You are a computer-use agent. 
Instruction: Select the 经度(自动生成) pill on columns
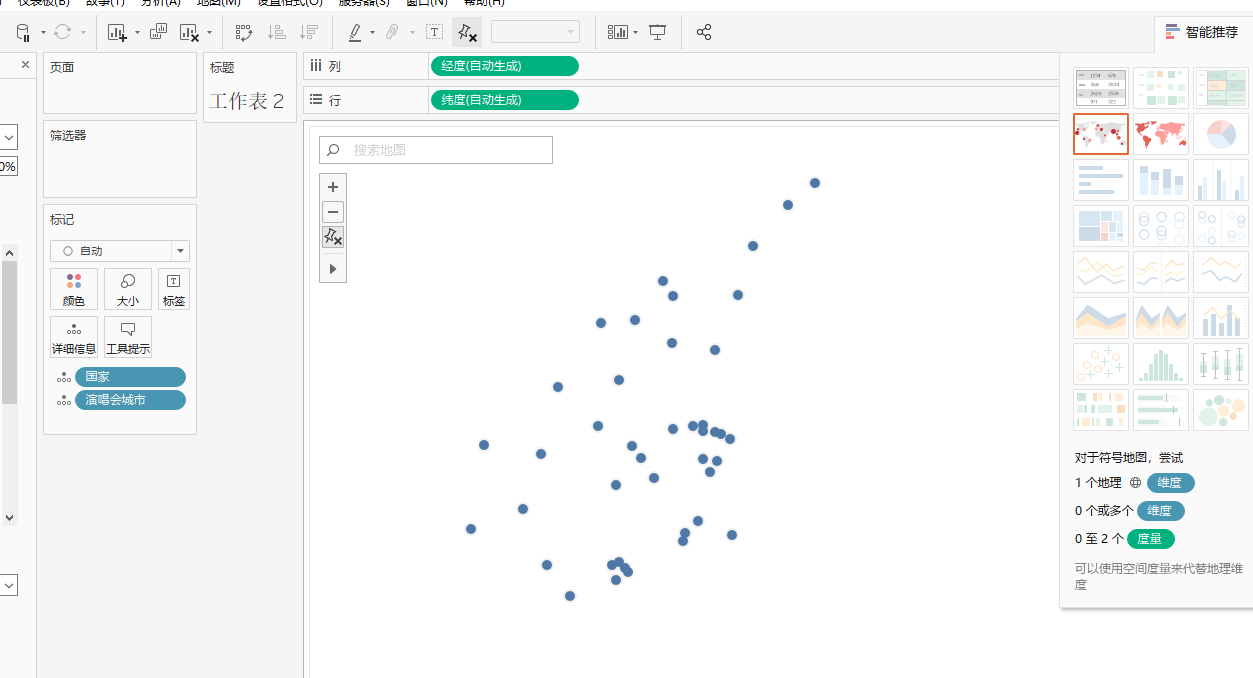[x=505, y=66]
